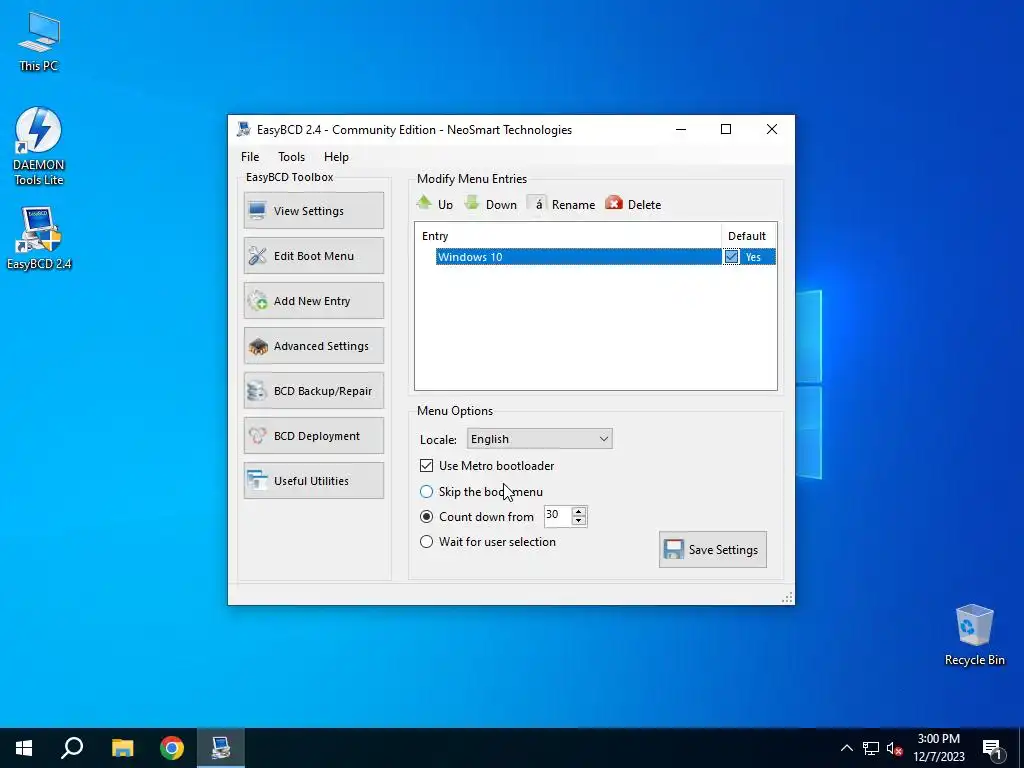Click Save Settings button

click(x=712, y=549)
